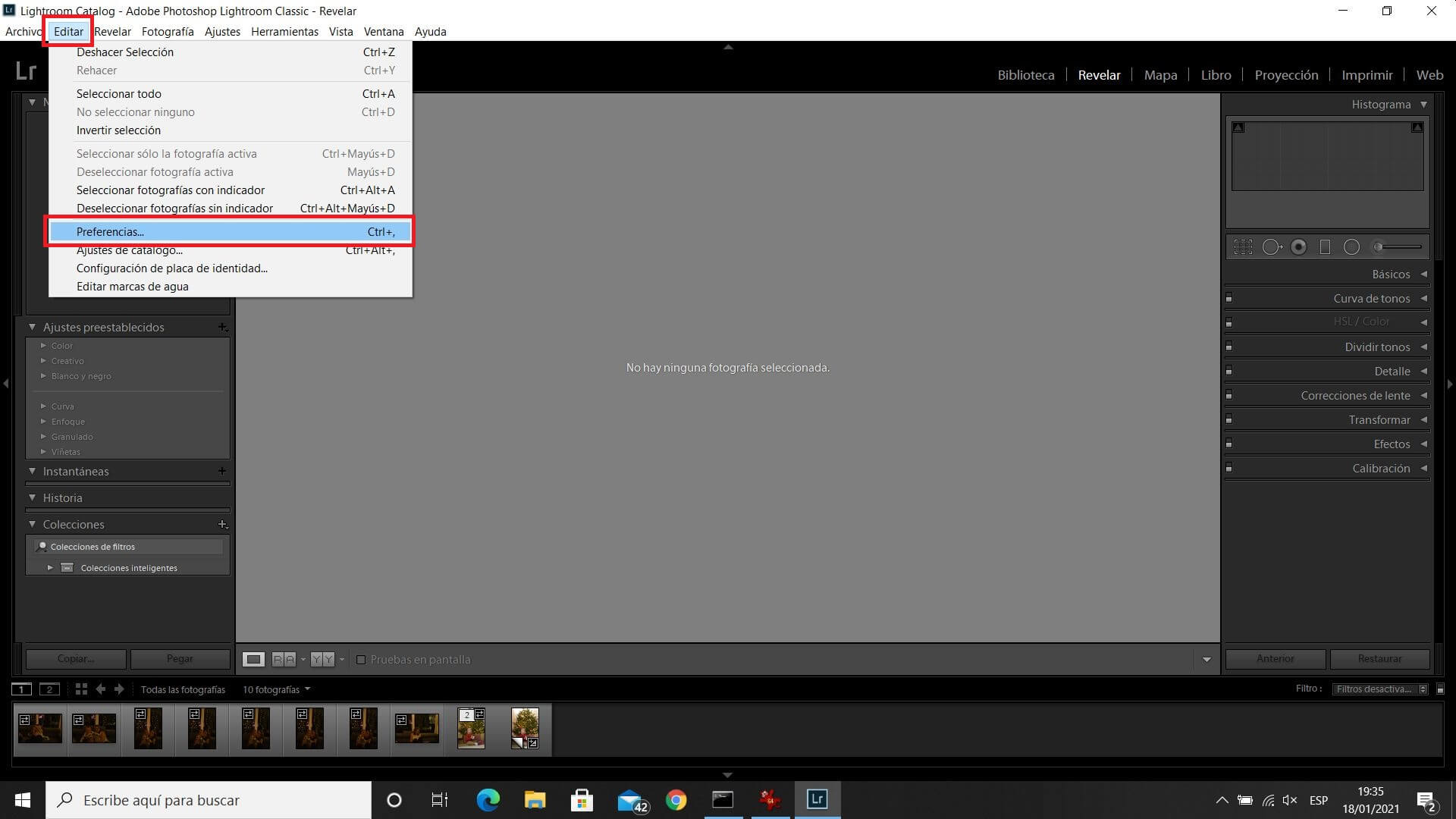Toggle Detalle panel switch
The image size is (1456, 819).
point(1228,371)
